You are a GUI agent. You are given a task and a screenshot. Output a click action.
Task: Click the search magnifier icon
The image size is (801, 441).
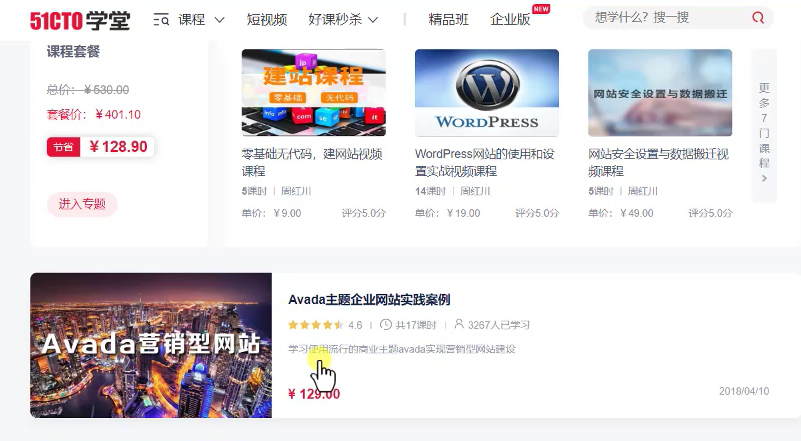click(758, 18)
